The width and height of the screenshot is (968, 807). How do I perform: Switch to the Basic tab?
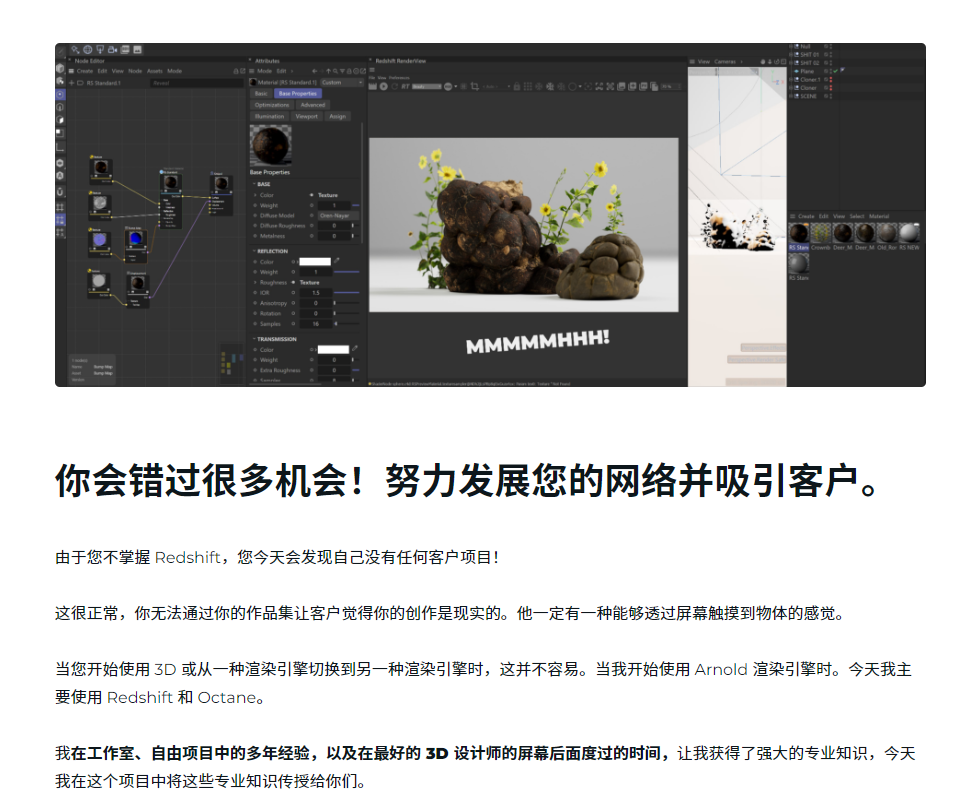[261, 93]
